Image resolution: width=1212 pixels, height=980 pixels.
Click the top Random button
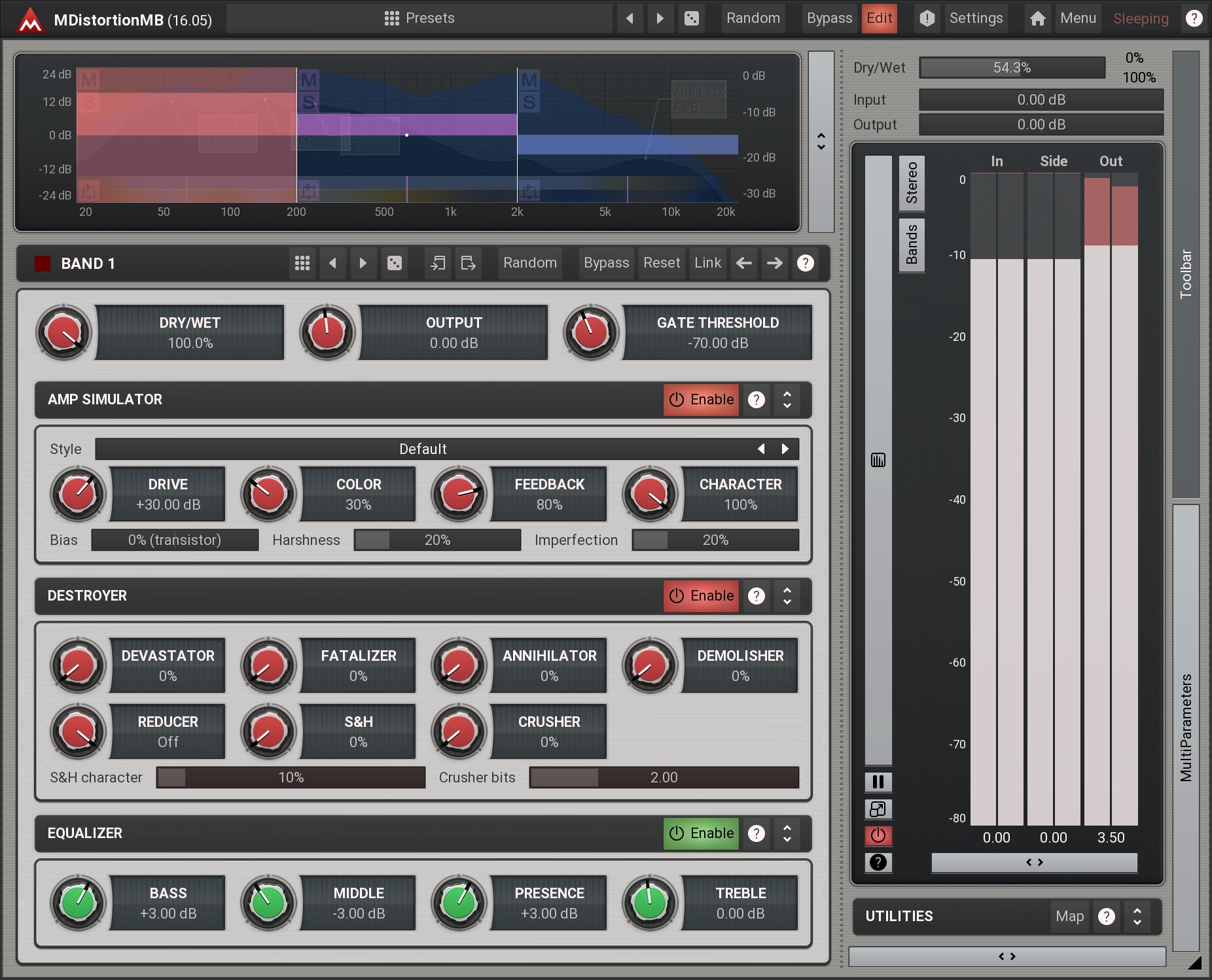click(753, 18)
